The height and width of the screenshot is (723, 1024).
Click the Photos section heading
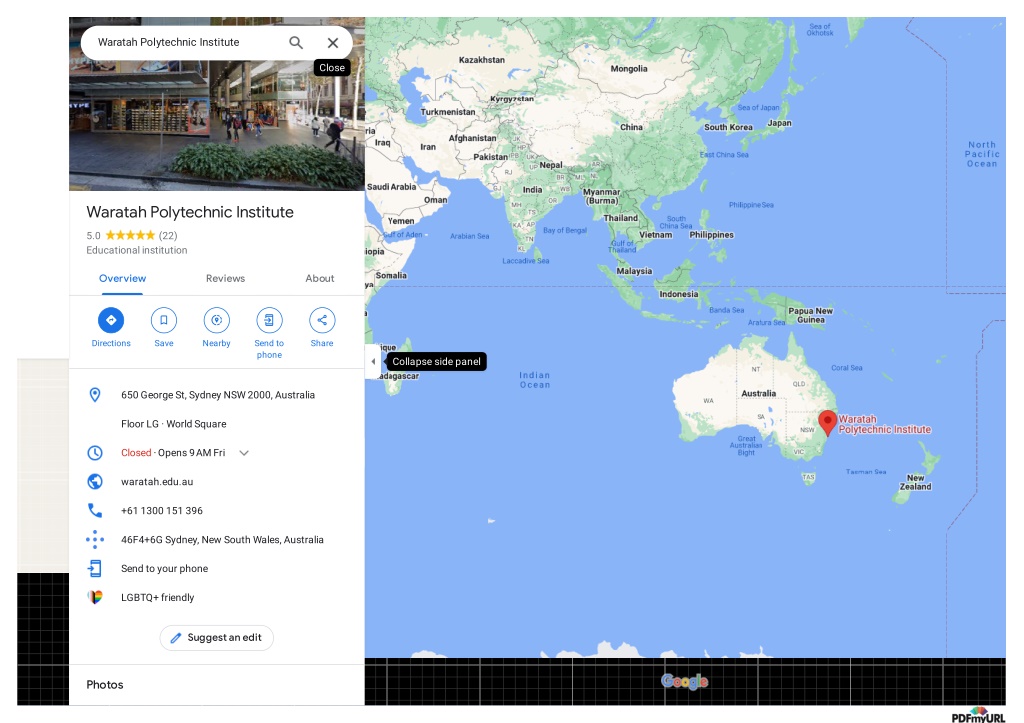tap(104, 684)
